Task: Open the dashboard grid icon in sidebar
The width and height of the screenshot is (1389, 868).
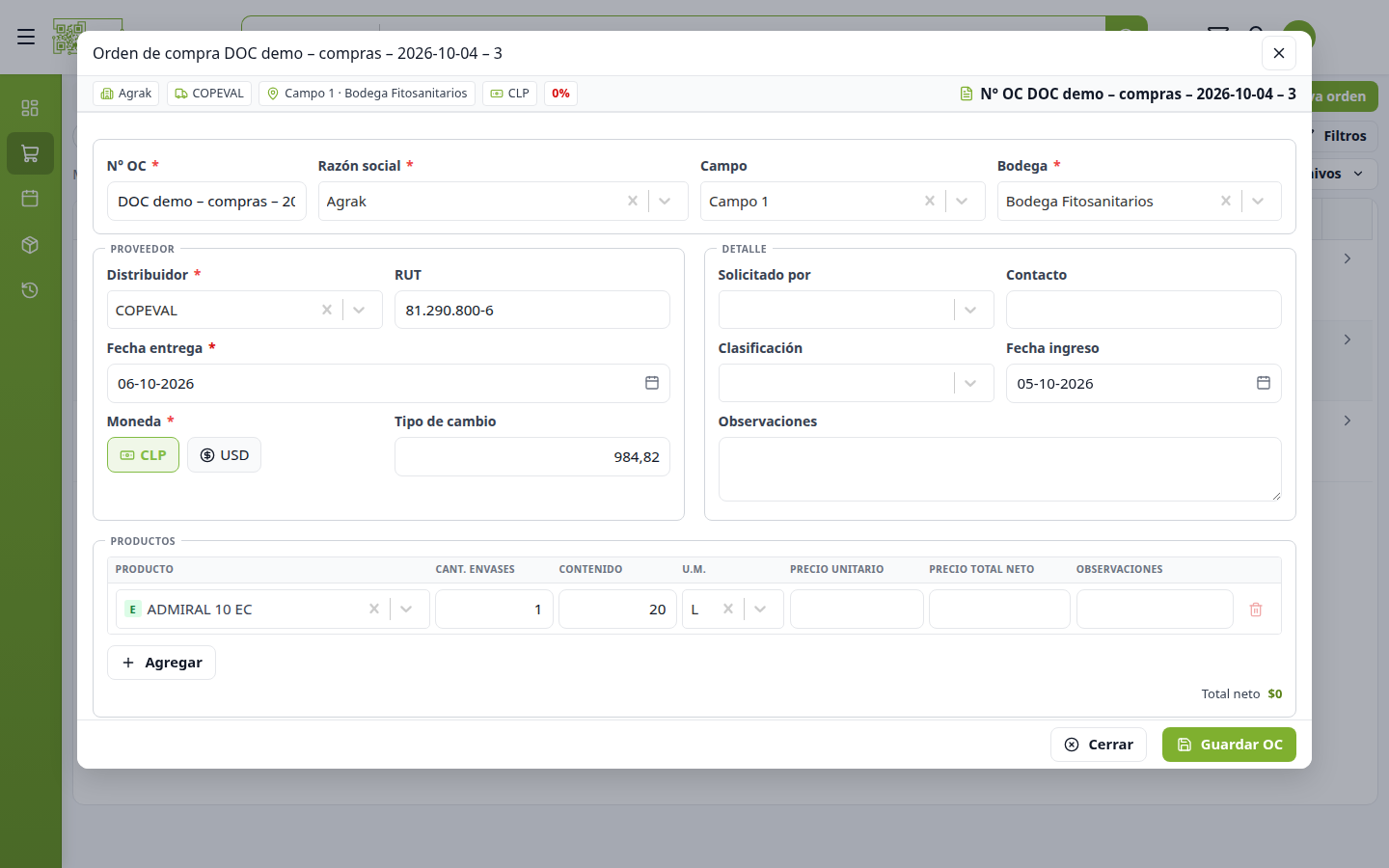Action: (x=30, y=108)
